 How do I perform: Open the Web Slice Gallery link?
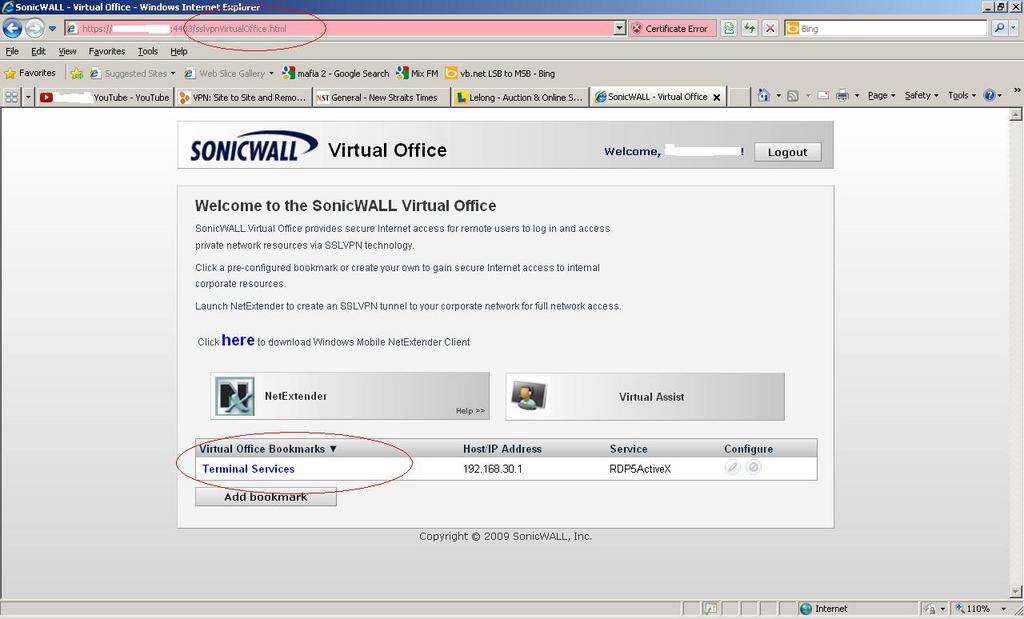(229, 74)
